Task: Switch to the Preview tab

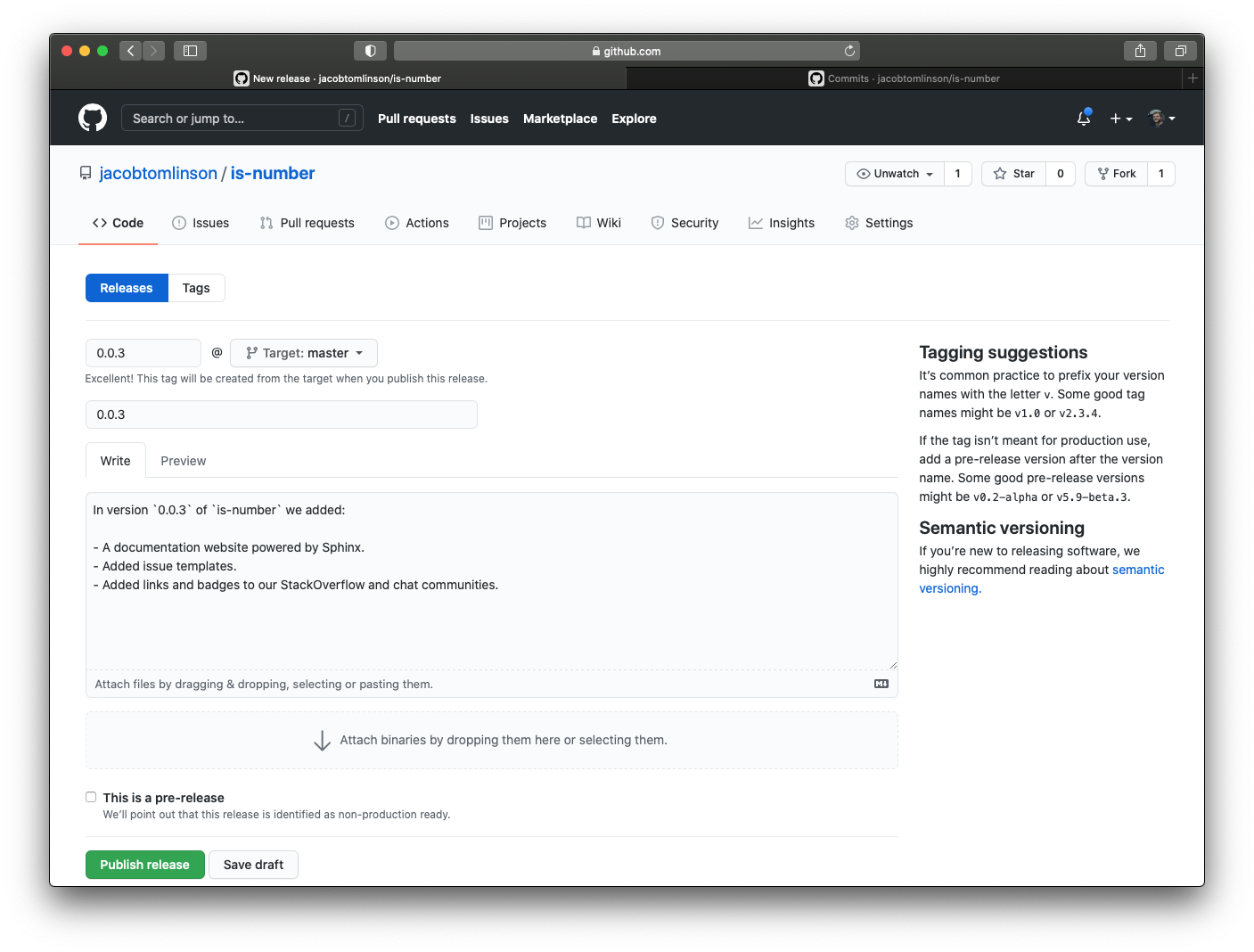Action: [183, 460]
